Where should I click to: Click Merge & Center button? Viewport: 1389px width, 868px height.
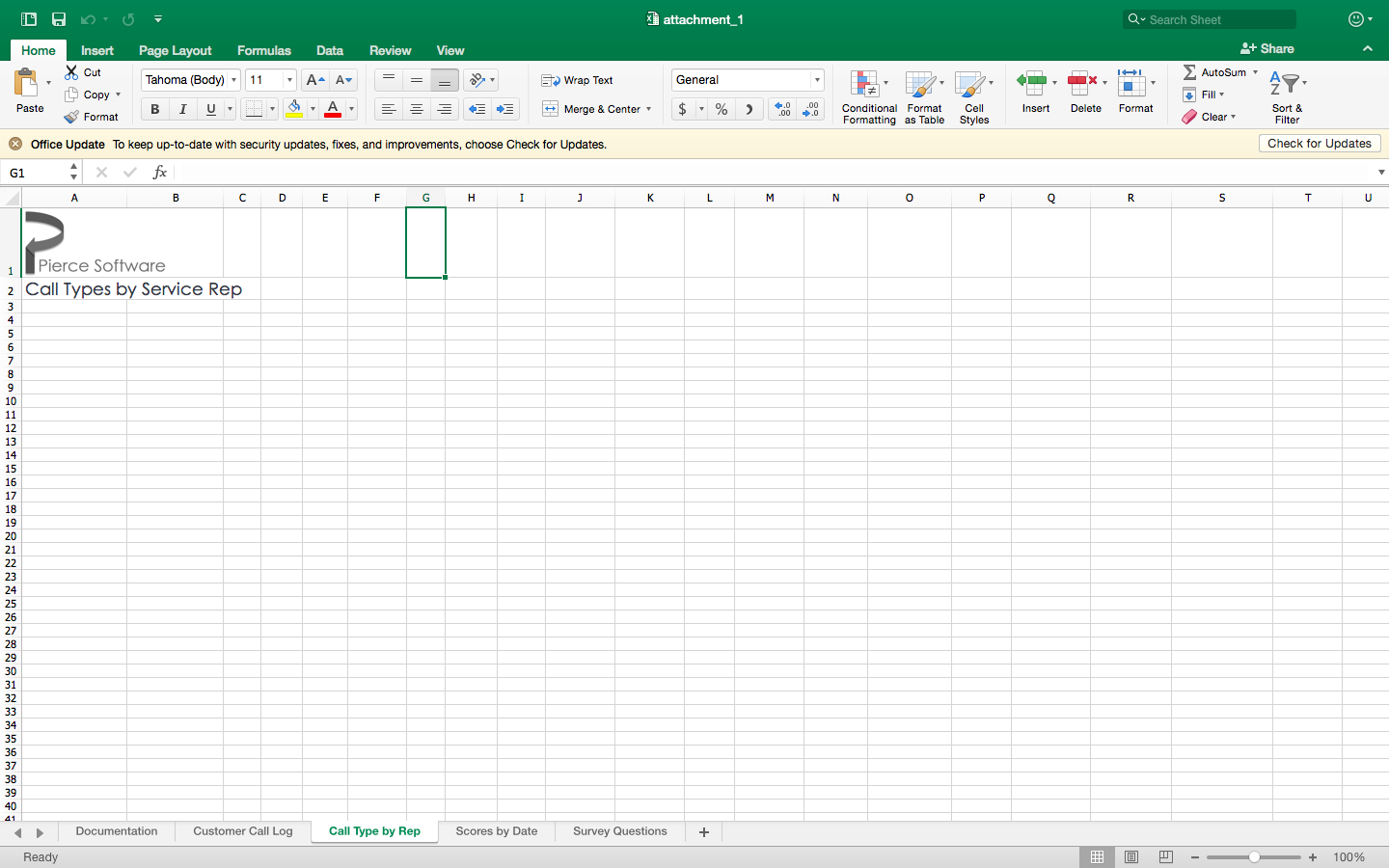[x=590, y=109]
